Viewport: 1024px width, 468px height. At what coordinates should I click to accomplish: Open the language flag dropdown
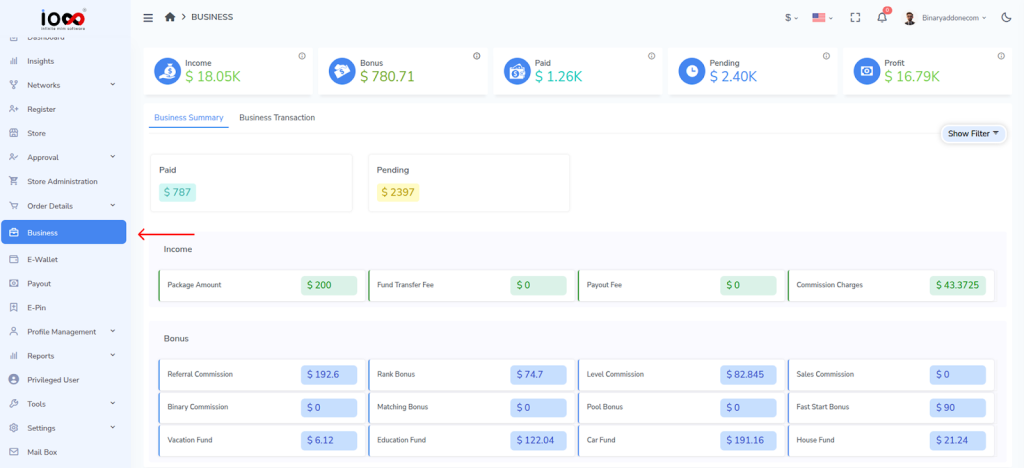point(822,17)
